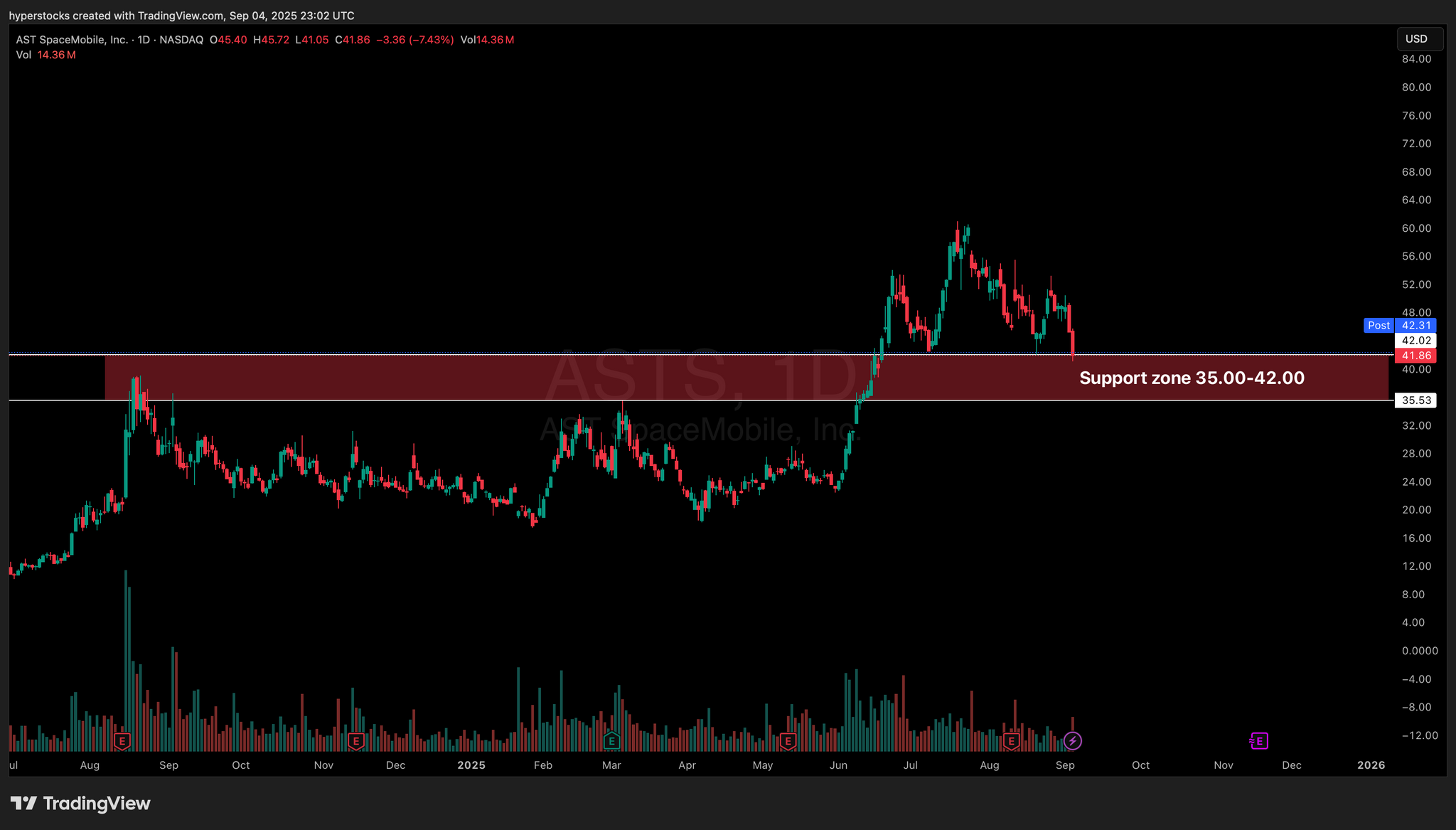This screenshot has width=1456, height=830.
Task: Click the purple upcoming earnings icon near Nov 2025
Action: point(1258,741)
